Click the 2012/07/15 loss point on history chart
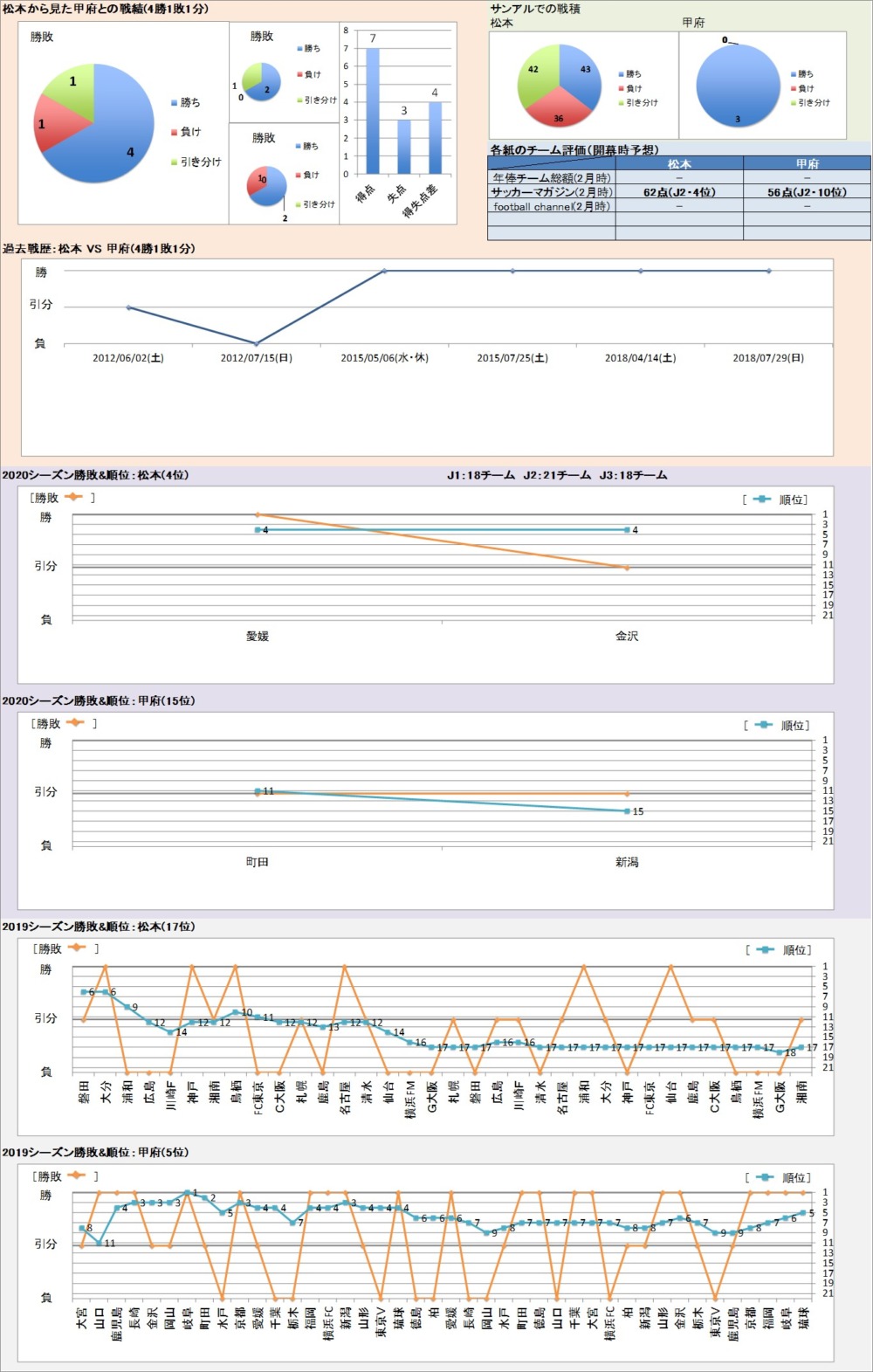The image size is (873, 1372). coord(256,343)
